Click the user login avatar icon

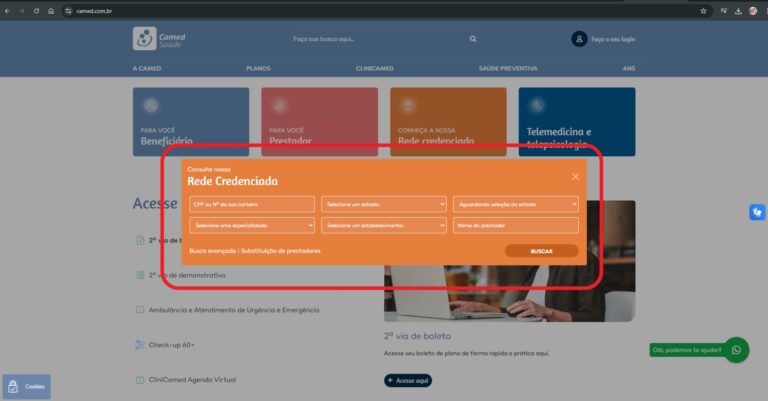pos(579,39)
